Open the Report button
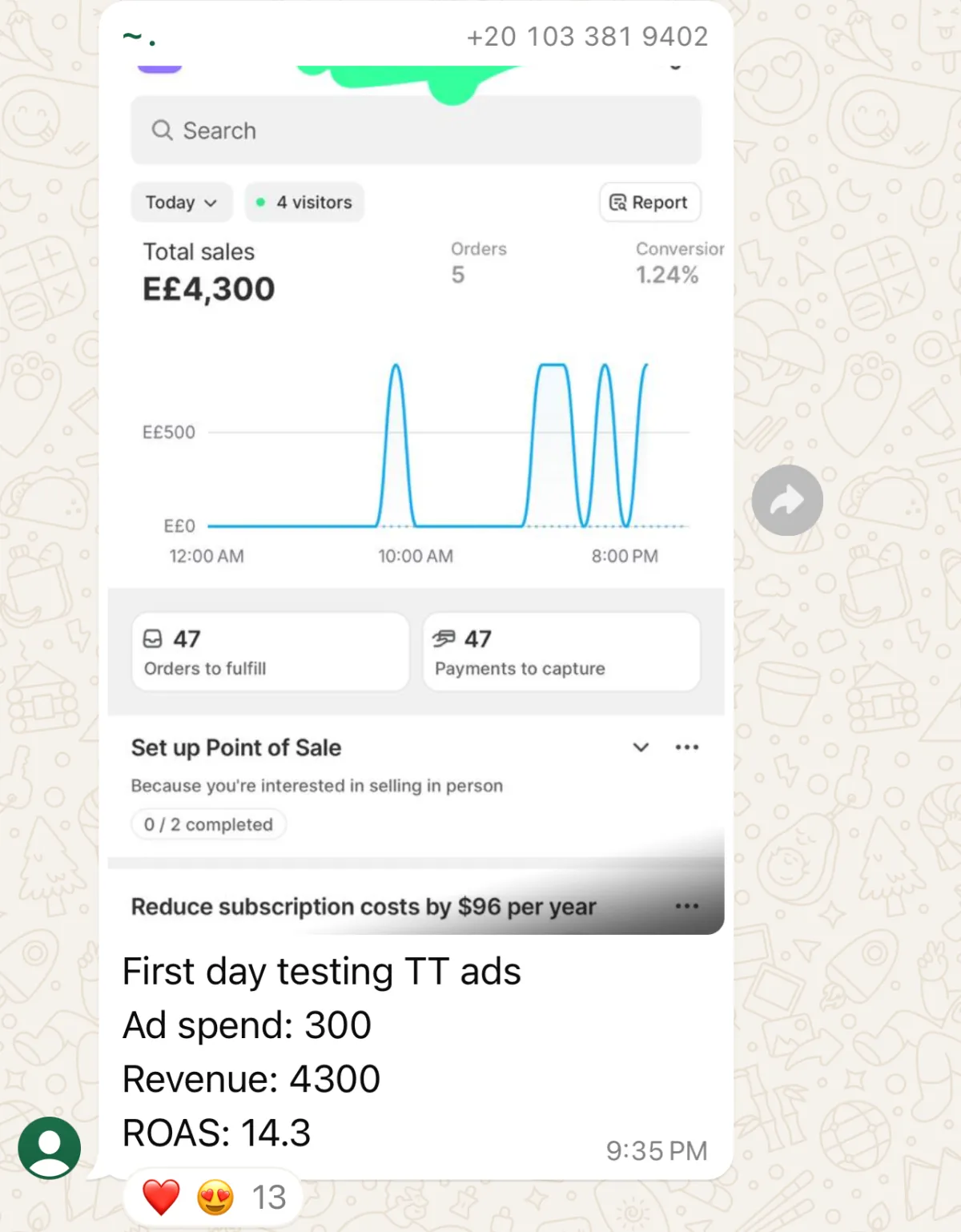This screenshot has height=1232, width=961. 649,203
